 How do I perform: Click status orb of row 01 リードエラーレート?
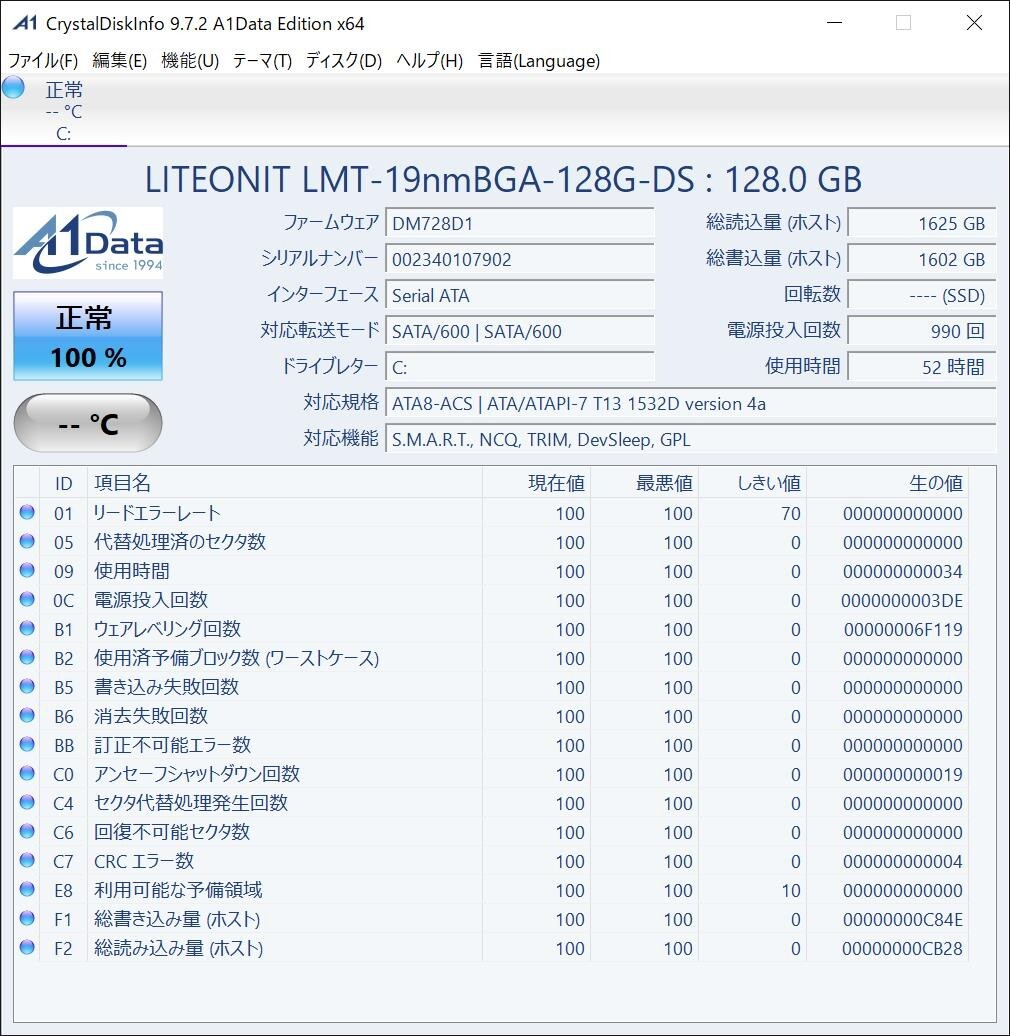click(x=27, y=512)
